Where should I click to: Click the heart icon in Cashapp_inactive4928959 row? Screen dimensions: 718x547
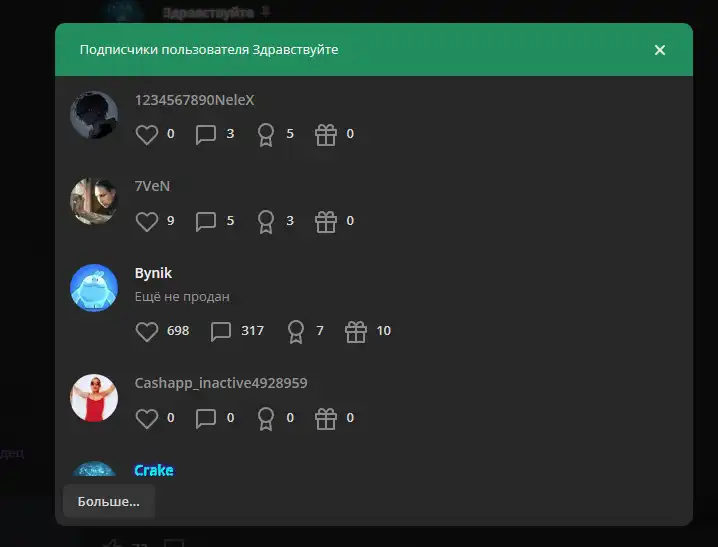coord(147,418)
